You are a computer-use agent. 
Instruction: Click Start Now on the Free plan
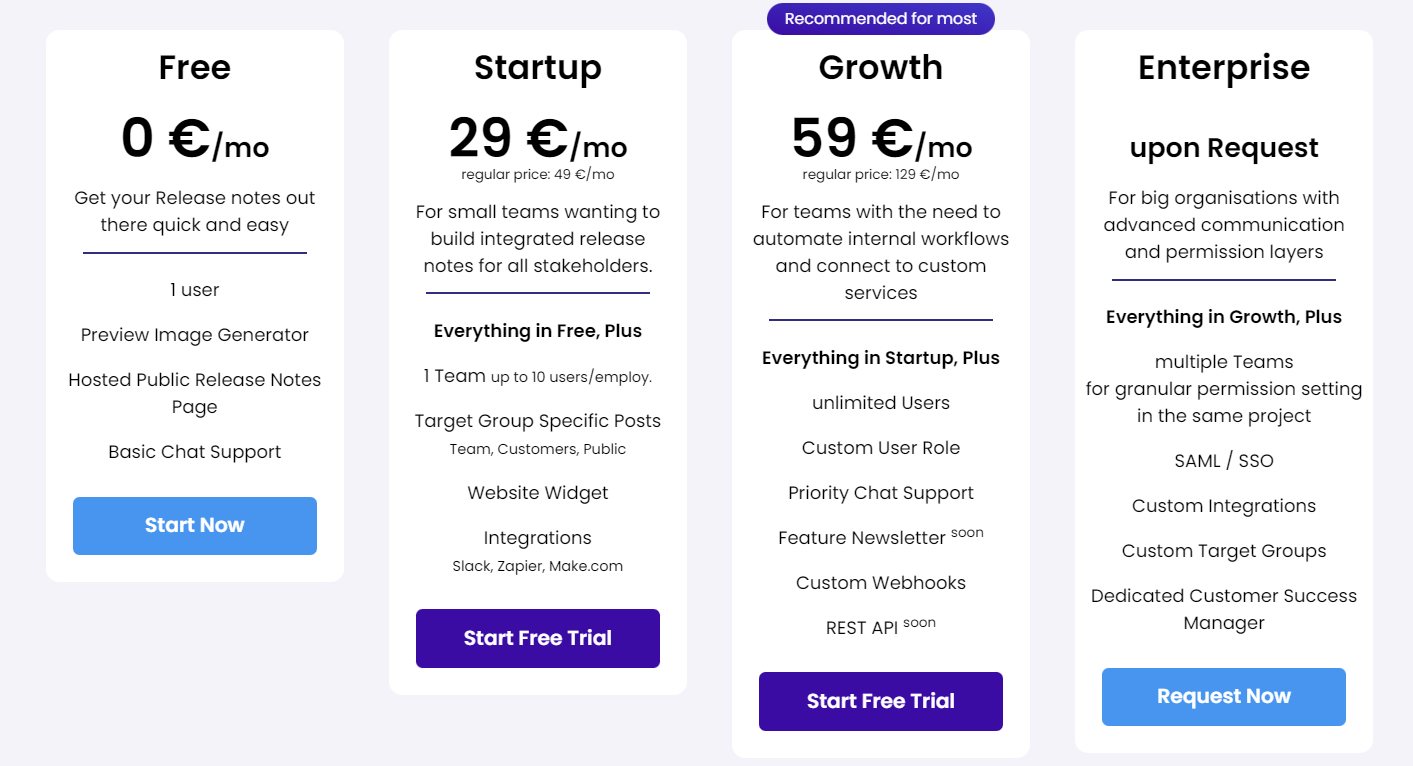(x=195, y=526)
